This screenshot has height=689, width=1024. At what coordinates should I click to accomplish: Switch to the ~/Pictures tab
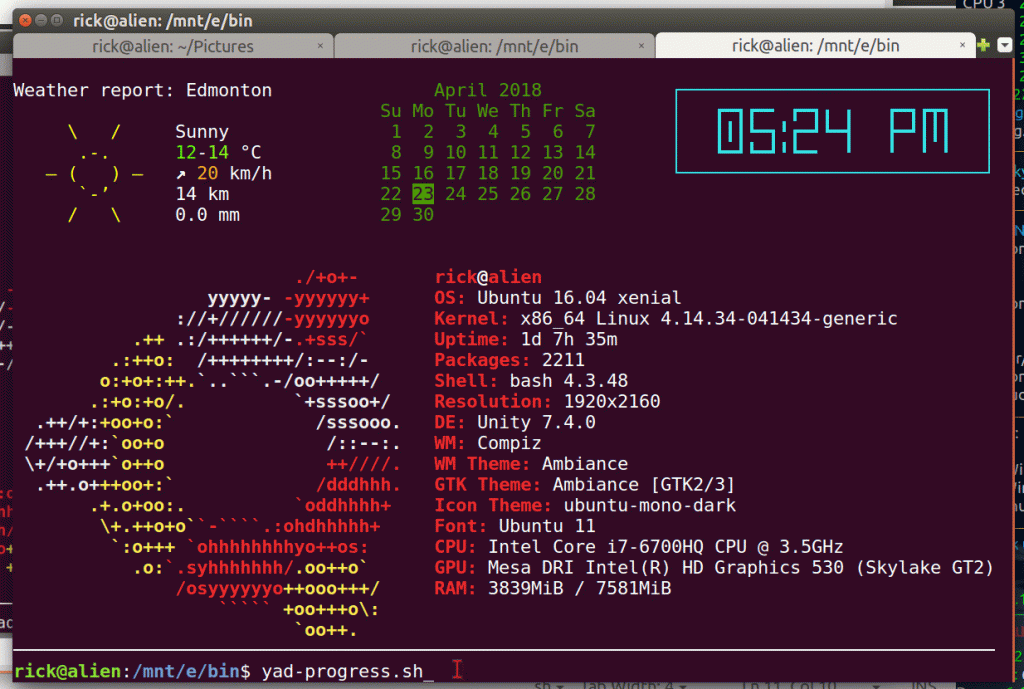[x=172, y=46]
